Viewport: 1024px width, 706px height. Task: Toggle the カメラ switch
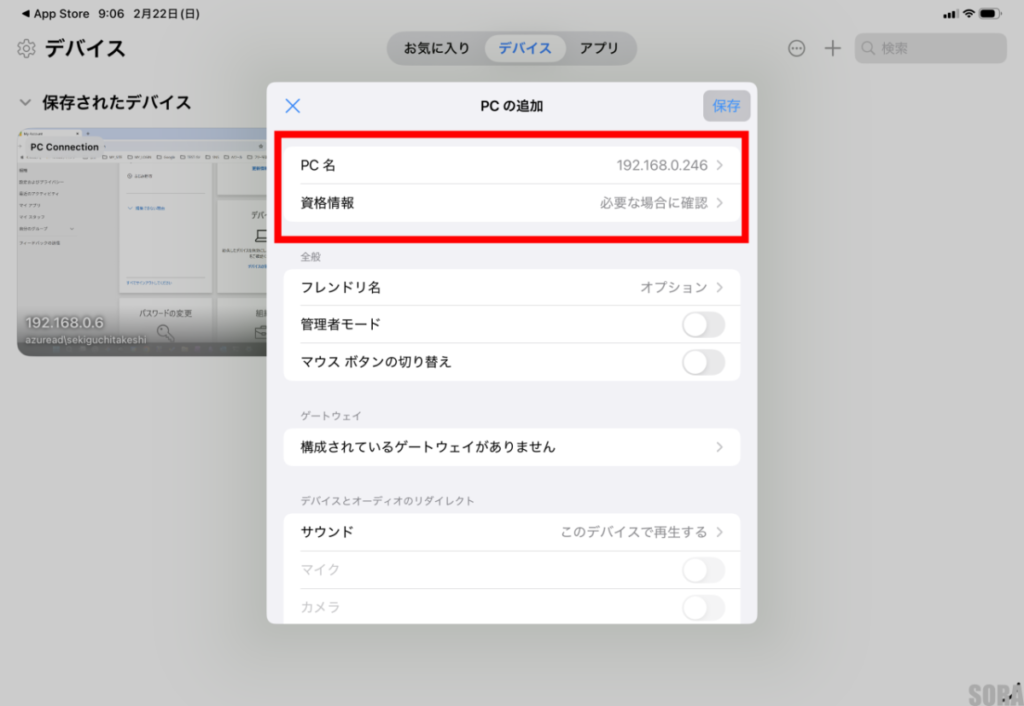703,607
